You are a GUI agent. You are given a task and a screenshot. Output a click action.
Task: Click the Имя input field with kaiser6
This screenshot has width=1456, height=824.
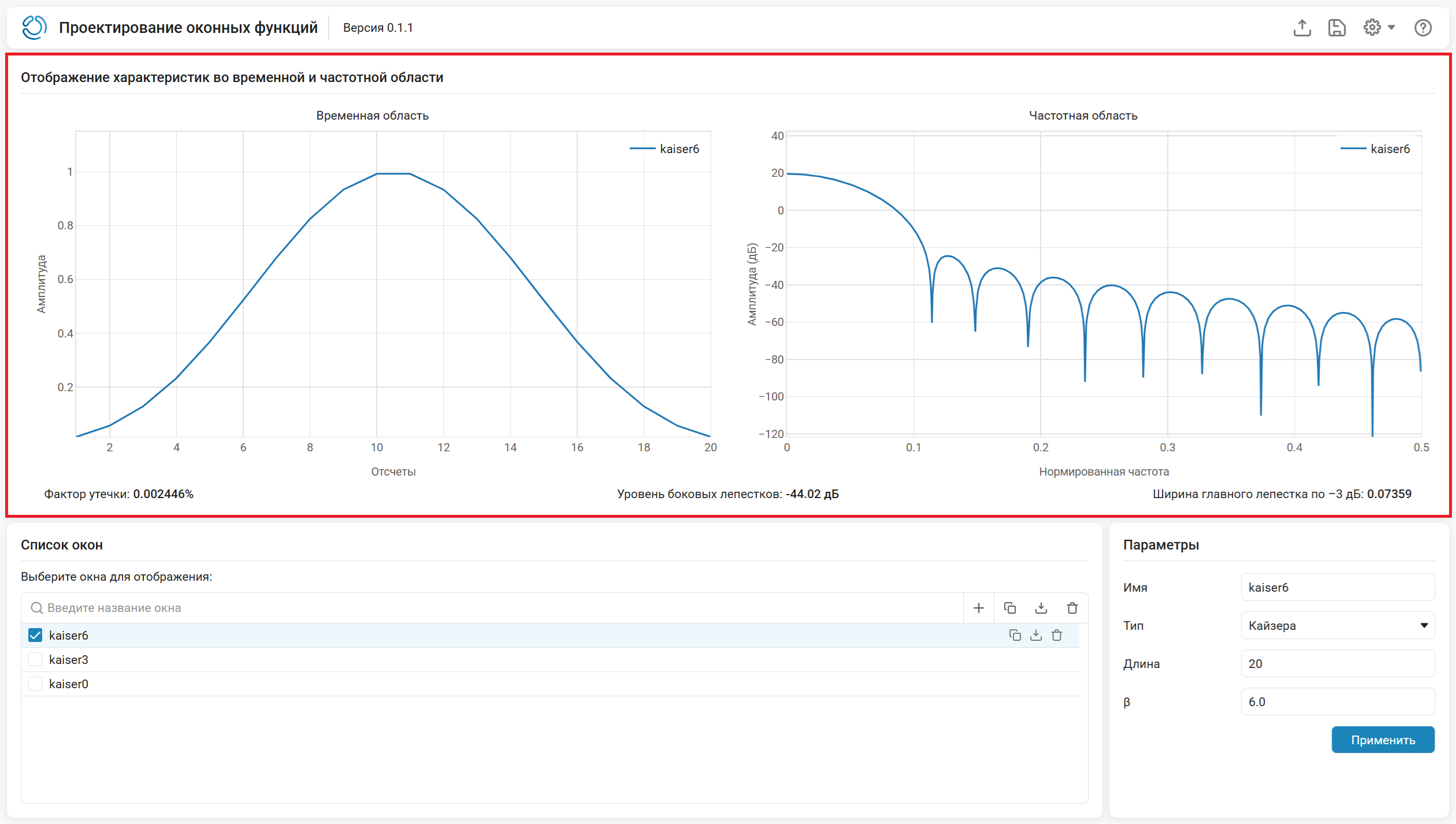(1338, 587)
